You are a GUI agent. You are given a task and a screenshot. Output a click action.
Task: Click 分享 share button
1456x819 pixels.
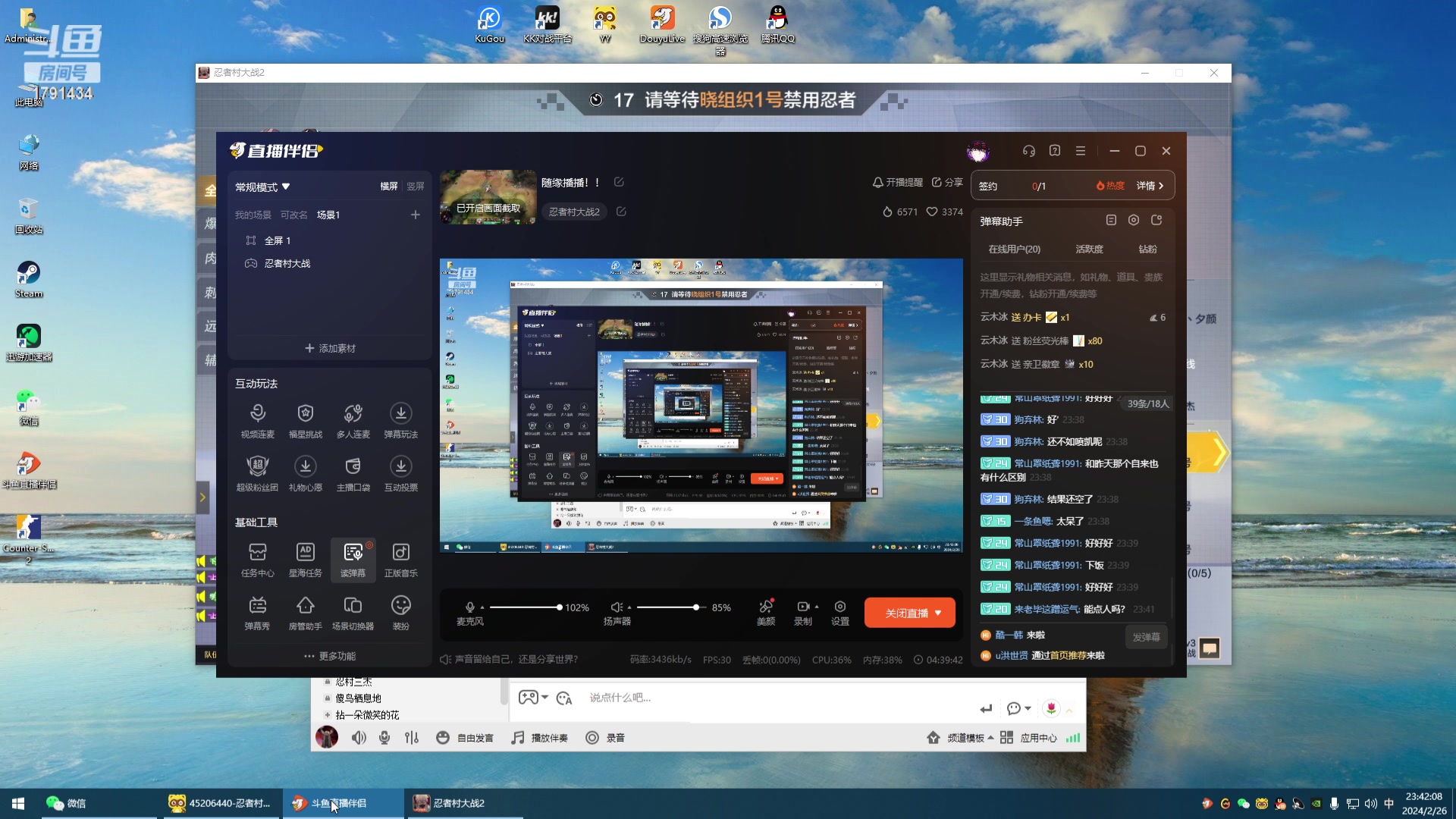point(947,182)
